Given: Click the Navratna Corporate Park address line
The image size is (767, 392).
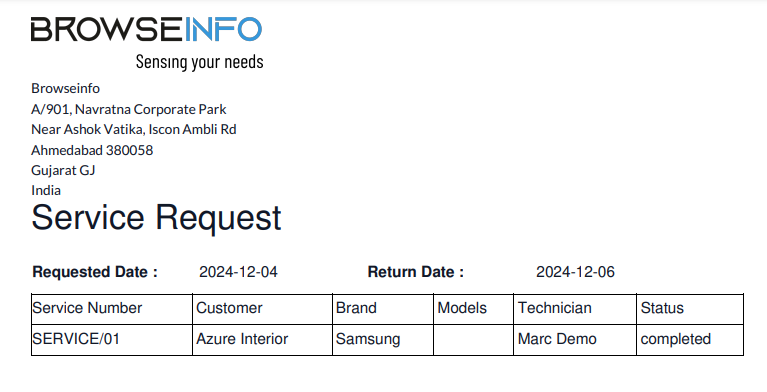Looking at the screenshot, I should (129, 109).
